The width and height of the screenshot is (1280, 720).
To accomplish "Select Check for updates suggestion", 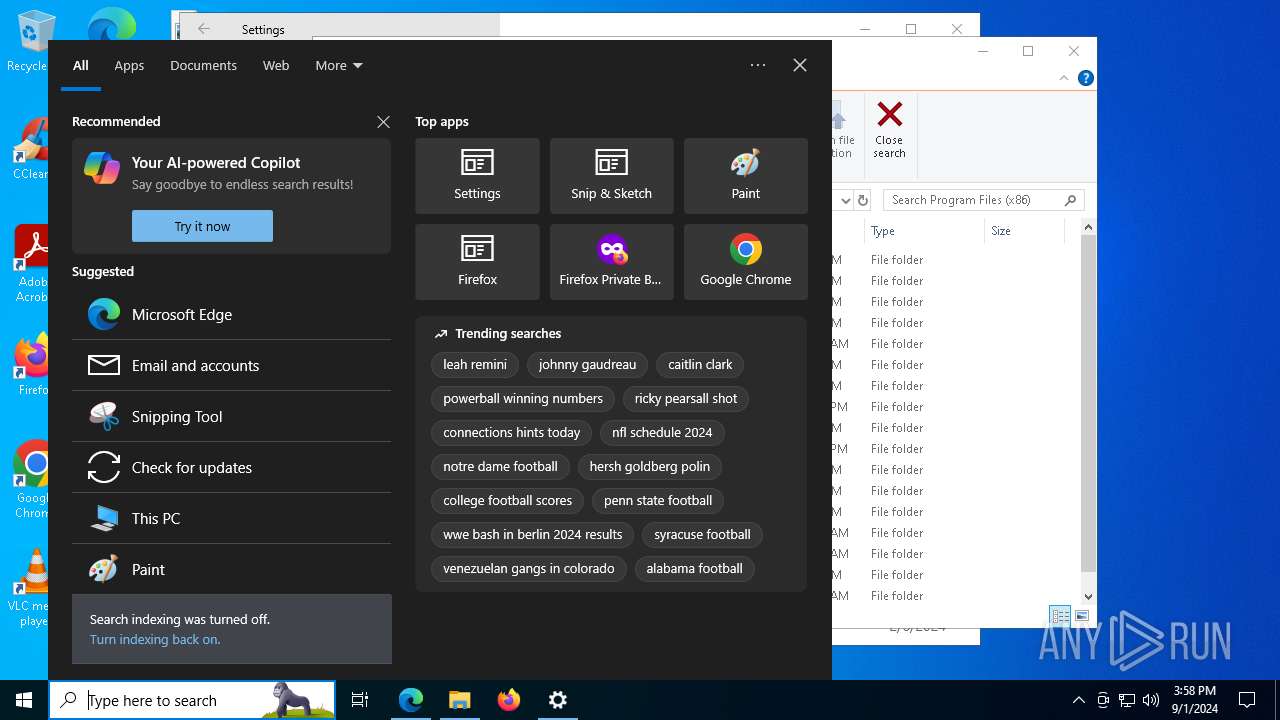I will (231, 467).
